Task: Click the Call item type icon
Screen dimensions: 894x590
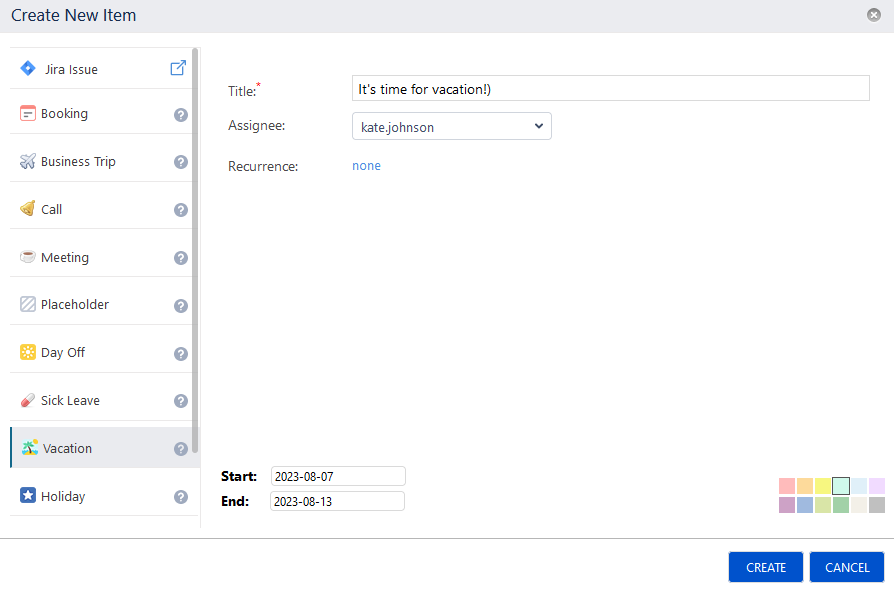Action: click(27, 209)
